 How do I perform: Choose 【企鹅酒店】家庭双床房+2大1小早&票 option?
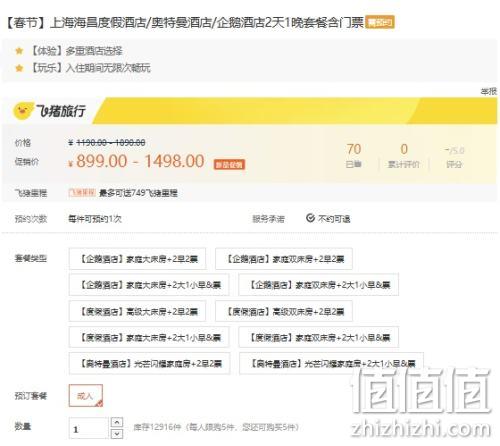pyautogui.click(x=318, y=285)
